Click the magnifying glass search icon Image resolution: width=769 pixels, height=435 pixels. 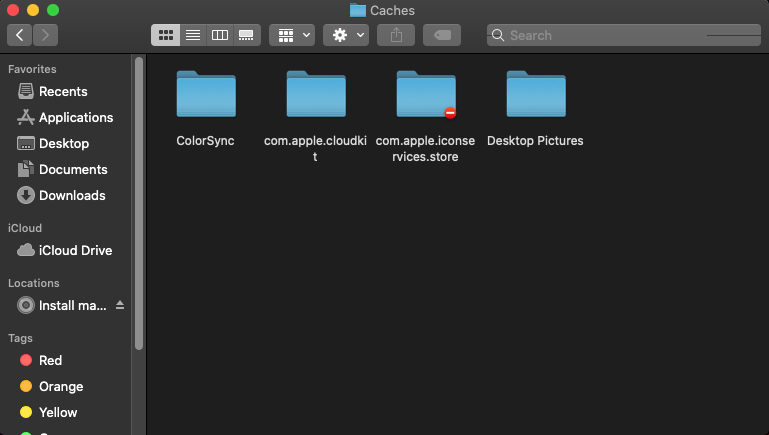498,35
